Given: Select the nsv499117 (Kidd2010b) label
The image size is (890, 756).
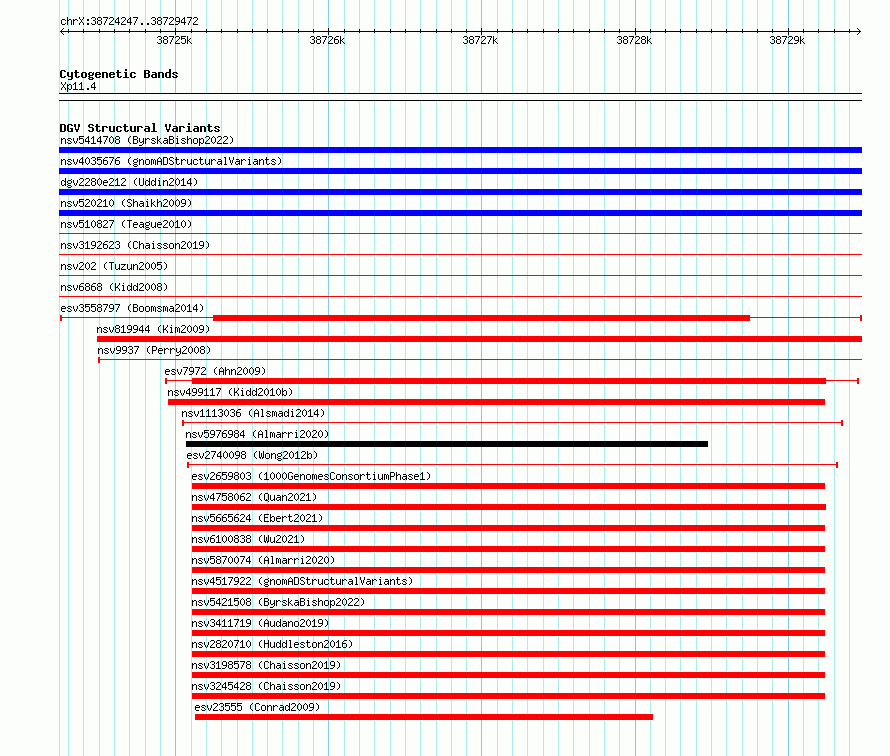Looking at the screenshot, I should [230, 392].
